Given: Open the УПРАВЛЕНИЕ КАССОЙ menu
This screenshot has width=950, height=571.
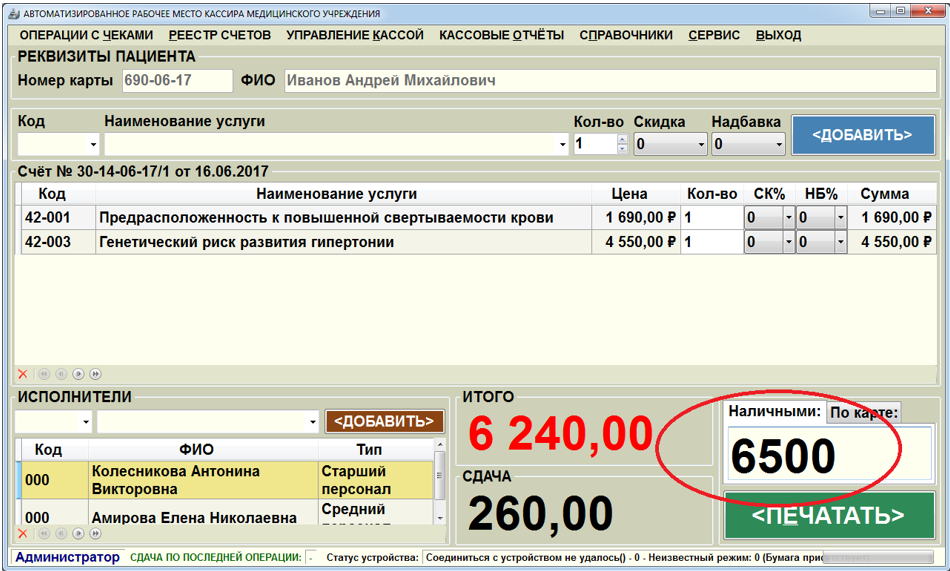Looking at the screenshot, I should click(x=355, y=35).
